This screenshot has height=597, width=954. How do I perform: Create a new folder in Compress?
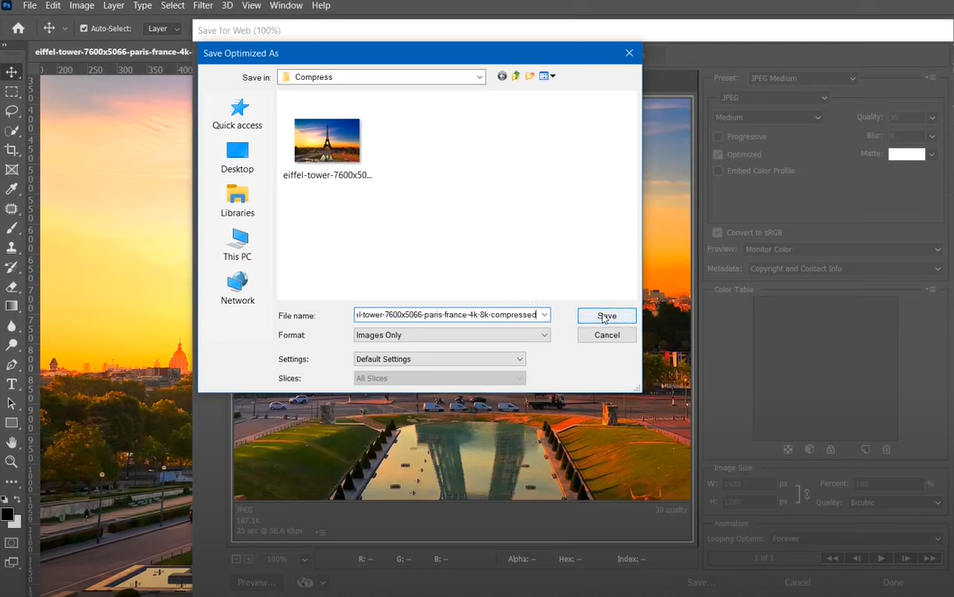[x=530, y=76]
